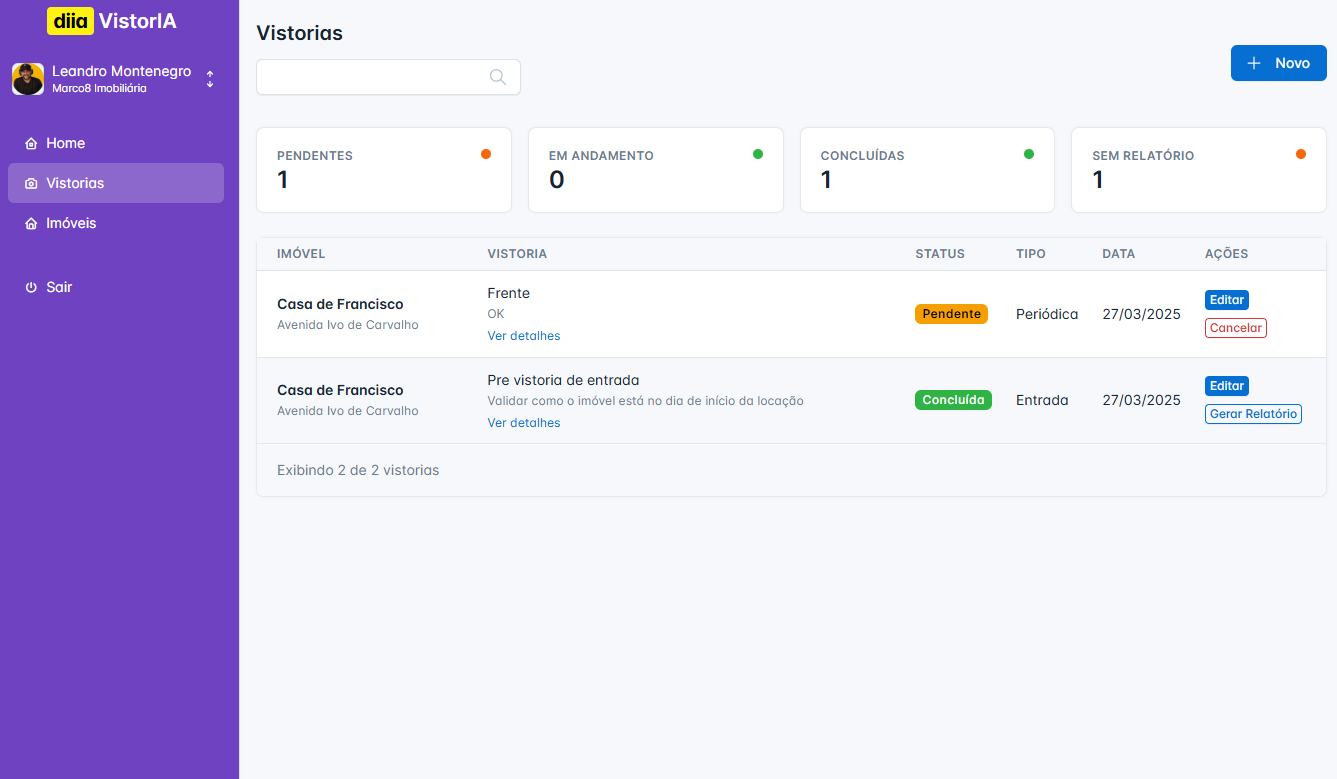
Task: Focus the Vistorias search field
Action: point(370,77)
